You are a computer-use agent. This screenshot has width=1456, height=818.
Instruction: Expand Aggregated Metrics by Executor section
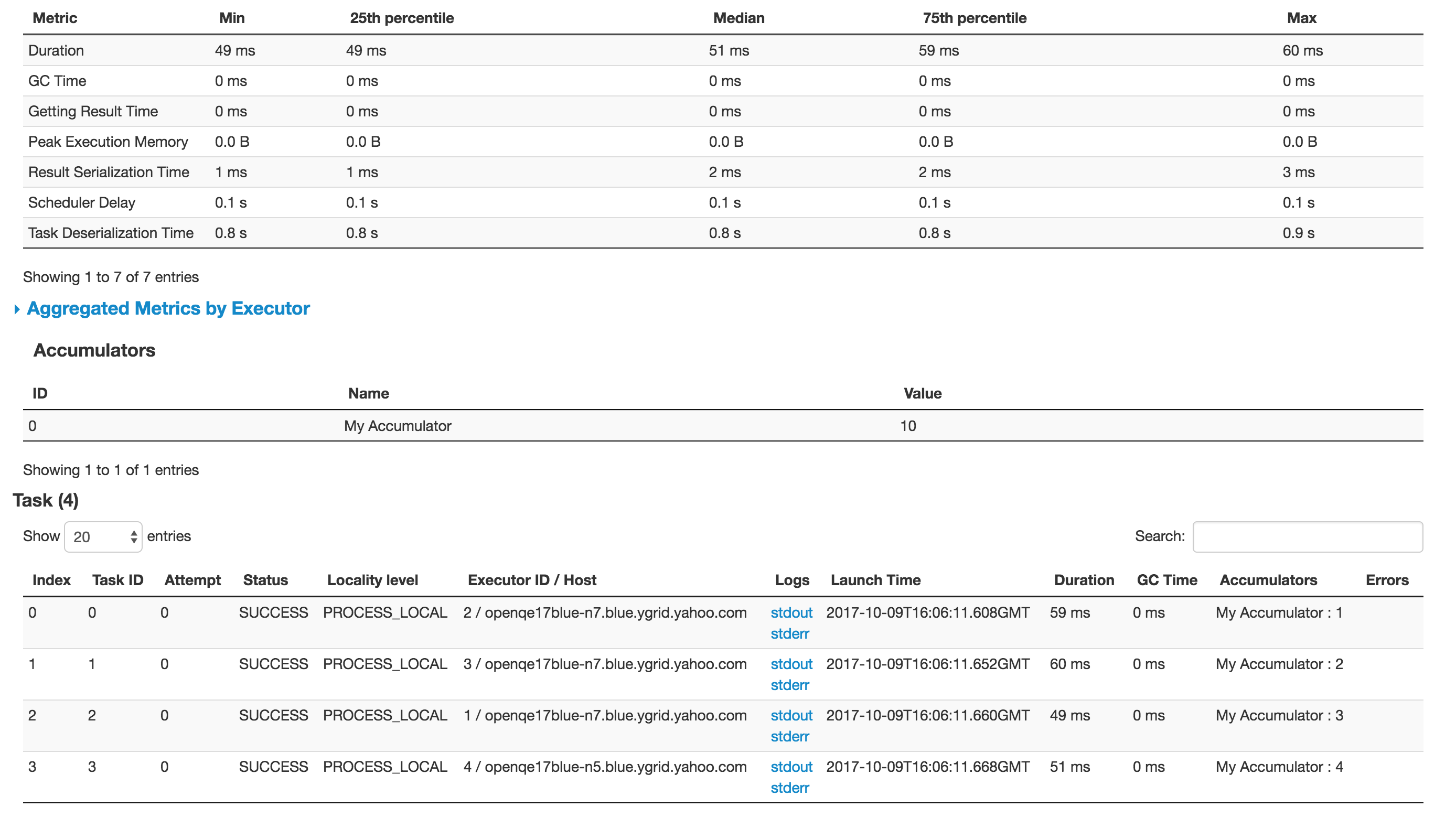[168, 308]
